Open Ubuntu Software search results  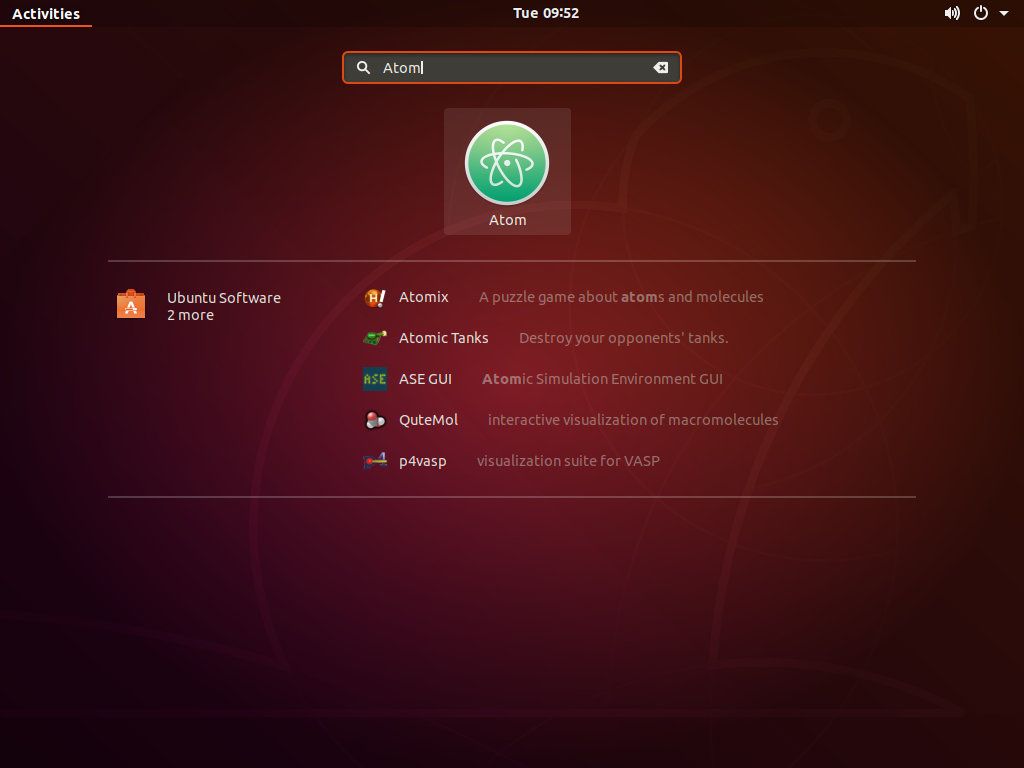tap(223, 297)
